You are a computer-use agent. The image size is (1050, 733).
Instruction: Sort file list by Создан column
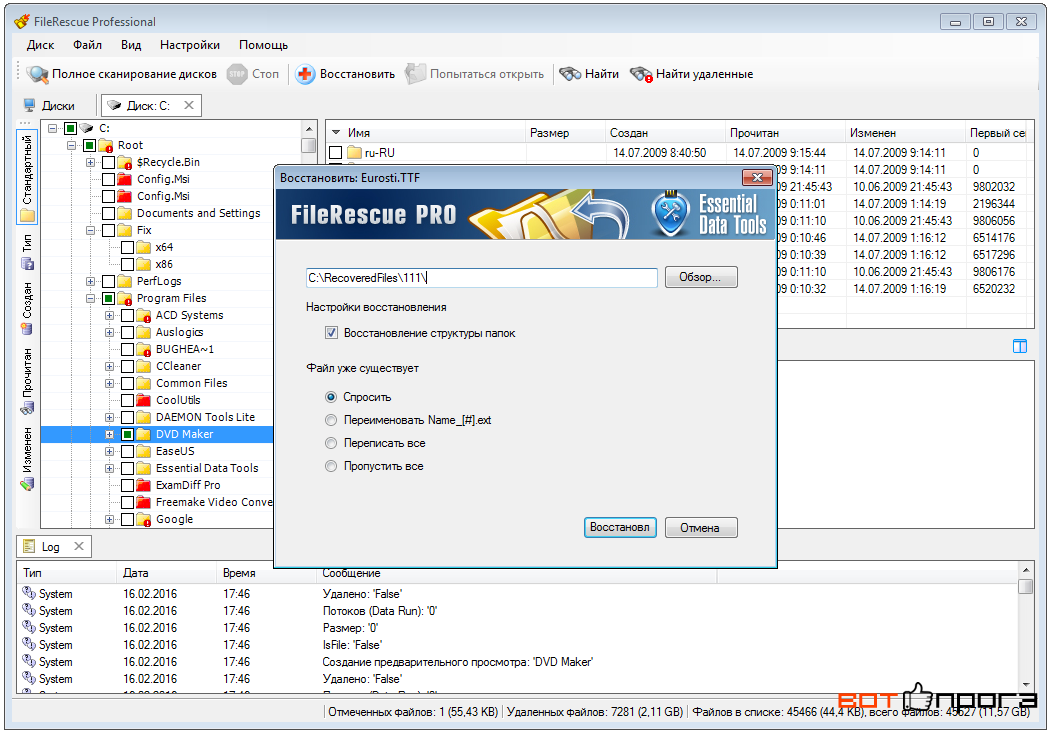pyautogui.click(x=665, y=133)
